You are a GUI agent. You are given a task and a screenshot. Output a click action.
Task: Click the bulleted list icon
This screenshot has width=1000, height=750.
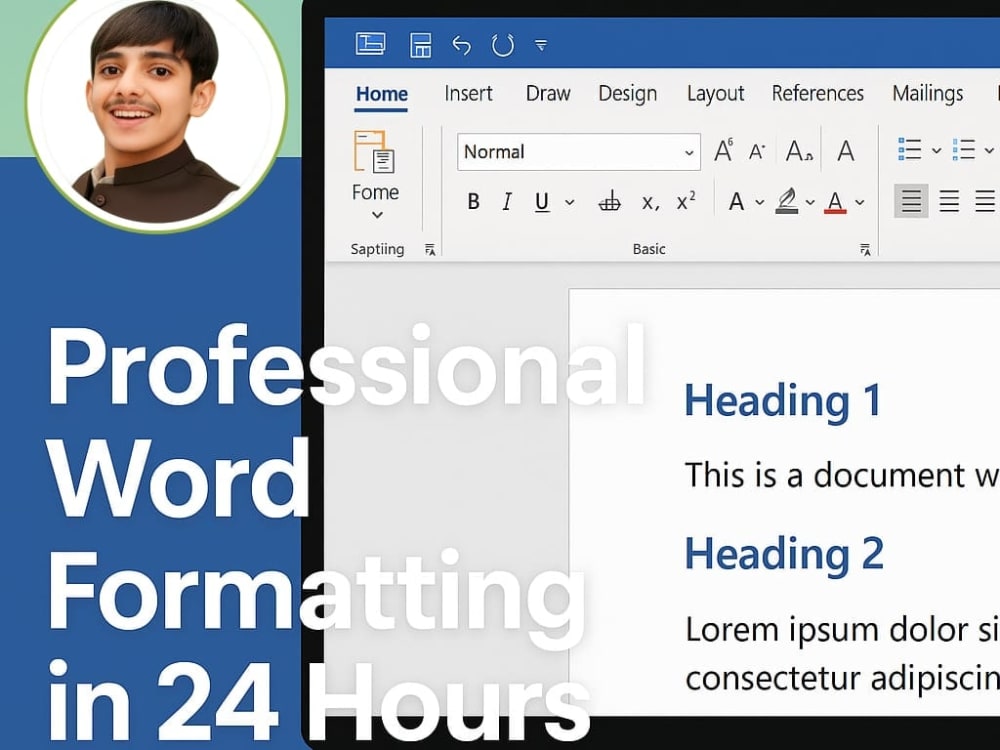coord(910,150)
